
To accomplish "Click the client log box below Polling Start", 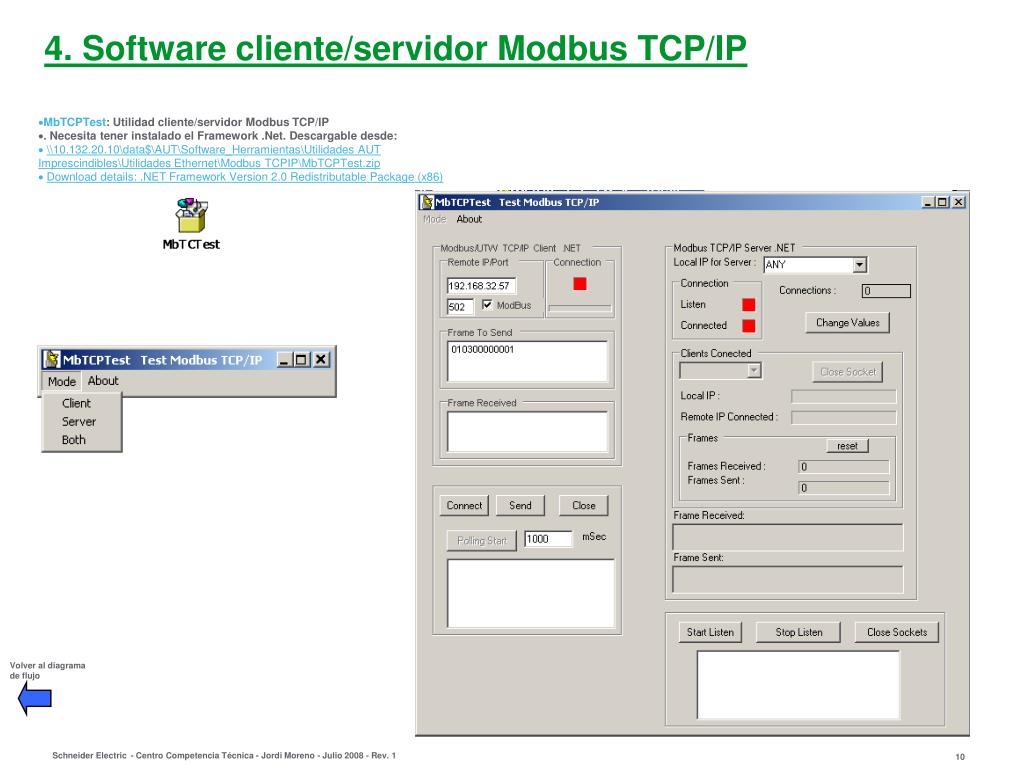I will [531, 593].
